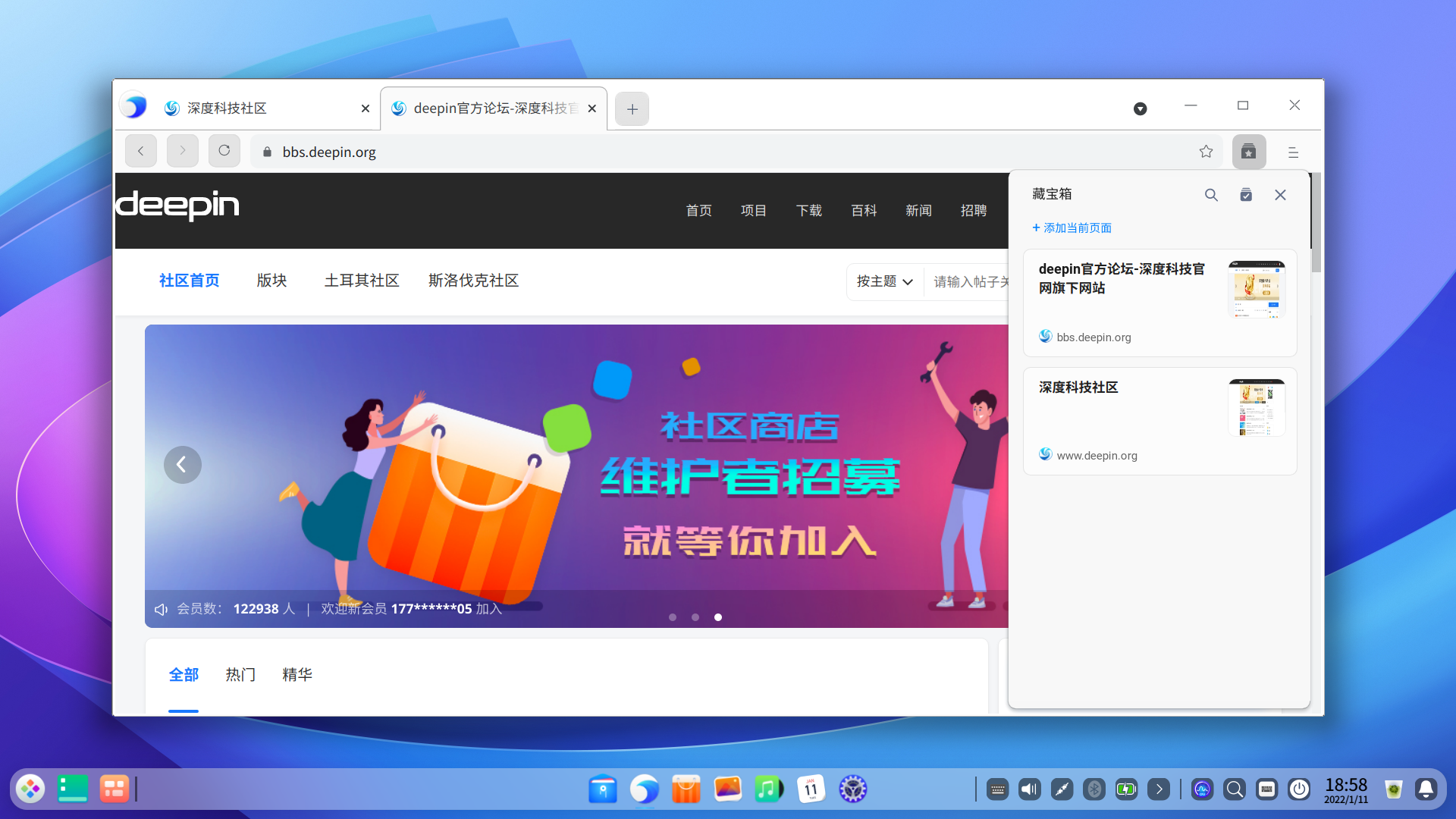This screenshot has height=819, width=1456.
Task: Click the manage items icon in treasure box
Action: click(x=1245, y=195)
